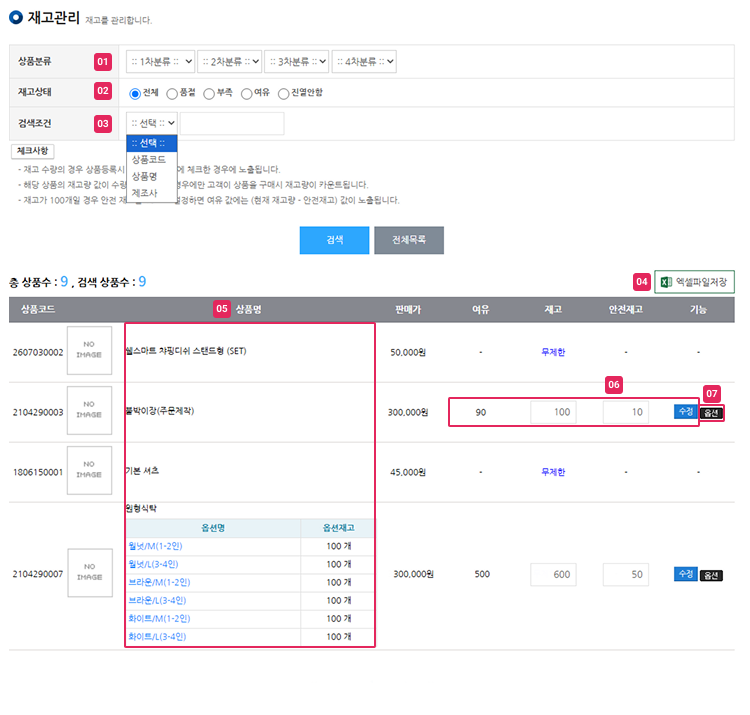This screenshot has height=715, width=750.
Task: Click the 상품코드 column header
Action: (38, 309)
